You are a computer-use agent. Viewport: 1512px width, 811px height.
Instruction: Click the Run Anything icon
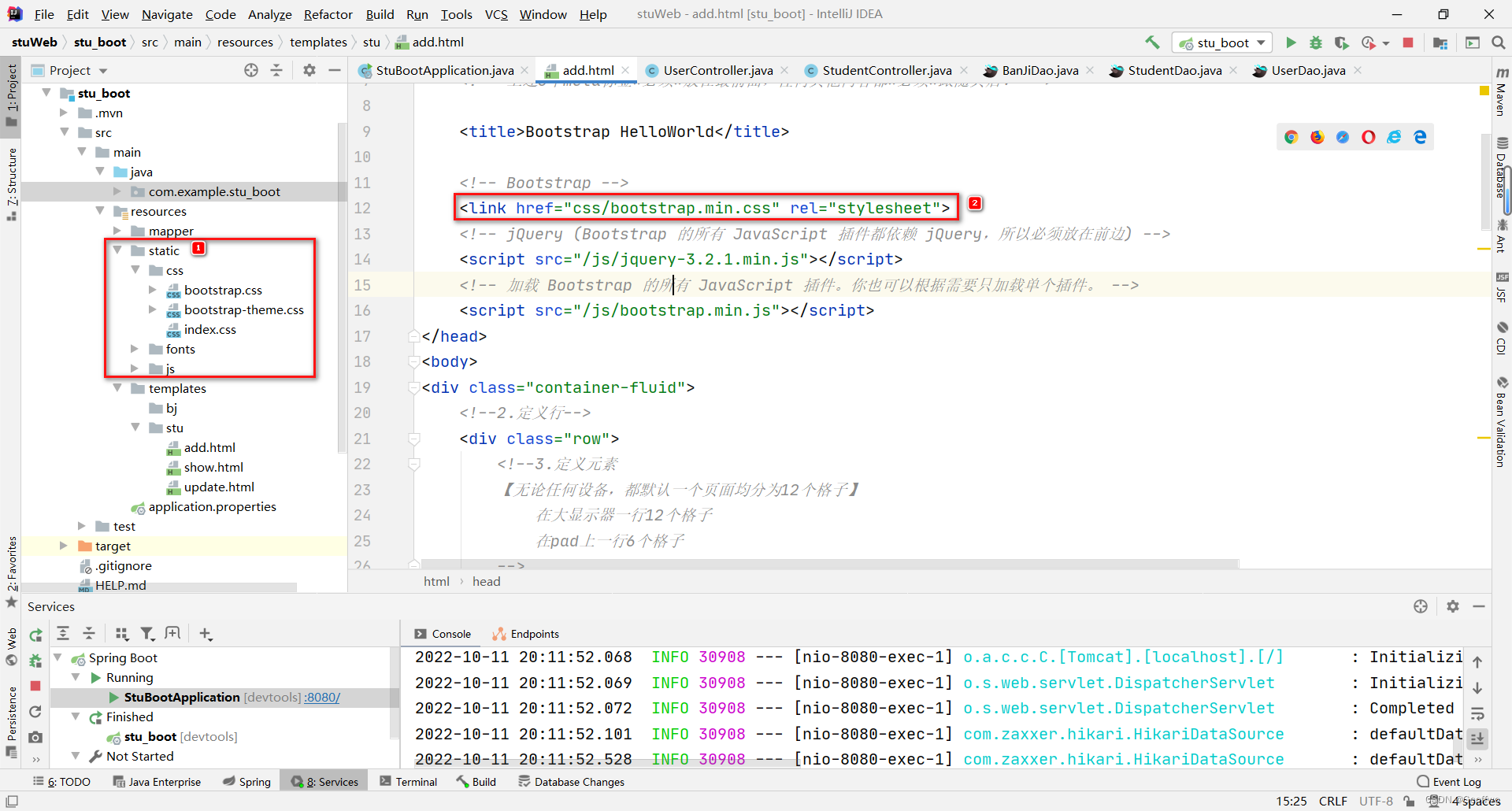click(x=1473, y=43)
